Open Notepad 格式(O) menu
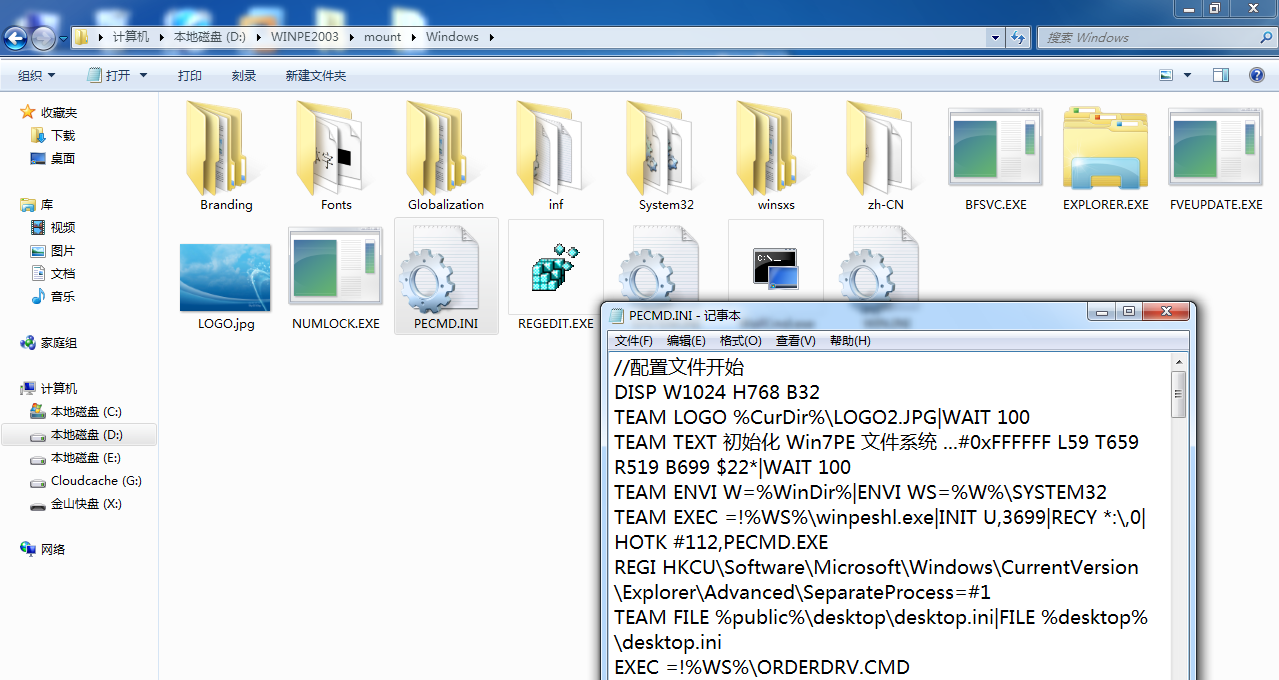 (740, 341)
